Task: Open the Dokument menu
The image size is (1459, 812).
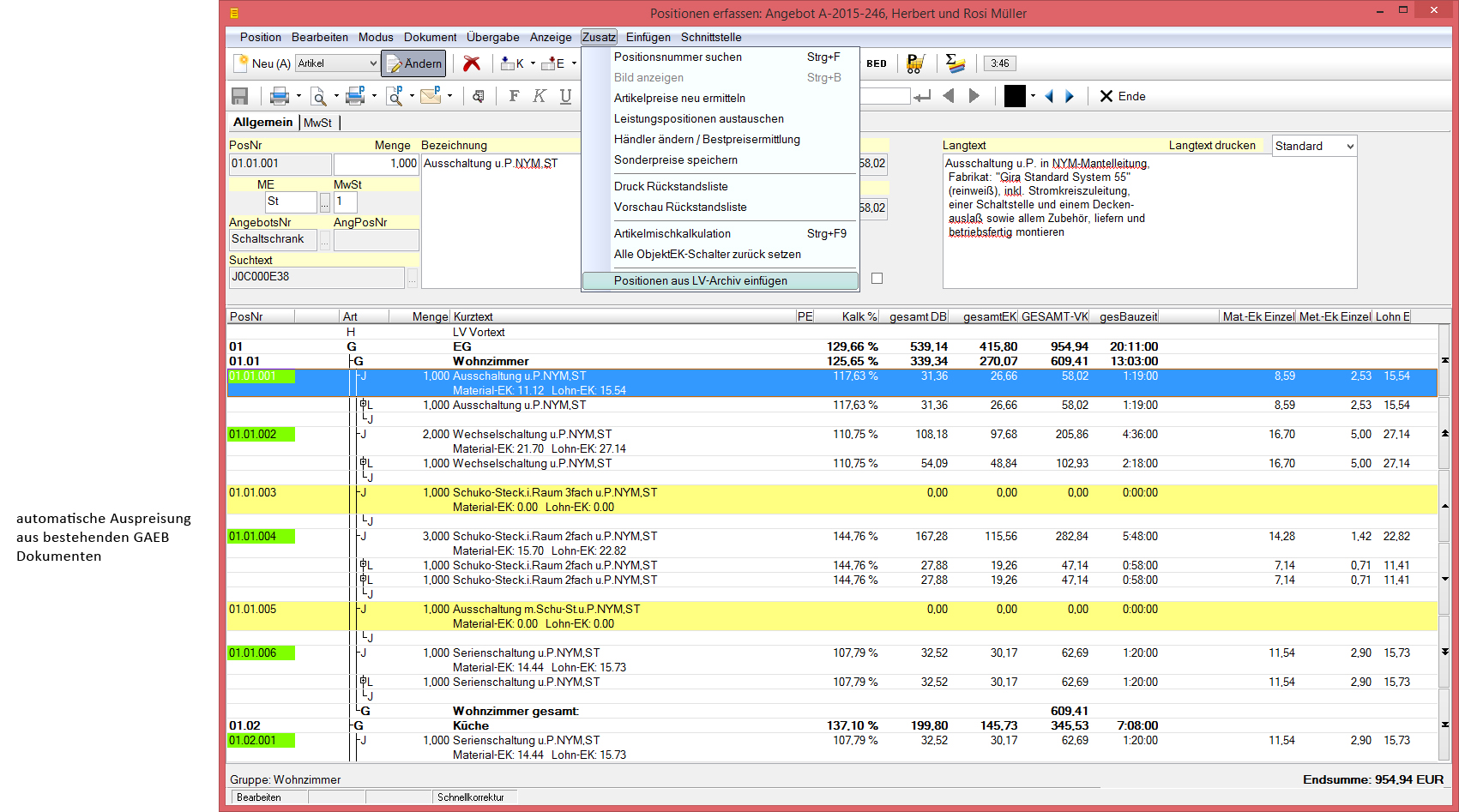Action: 431,37
